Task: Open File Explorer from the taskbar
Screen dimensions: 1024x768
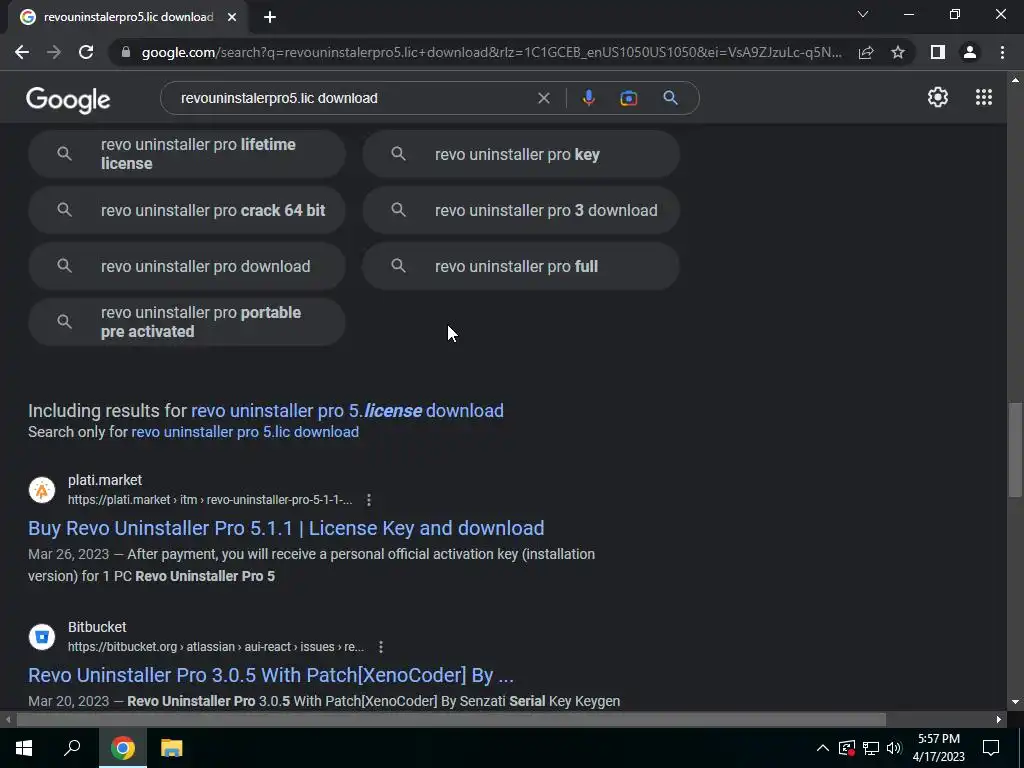Action: coord(172,748)
